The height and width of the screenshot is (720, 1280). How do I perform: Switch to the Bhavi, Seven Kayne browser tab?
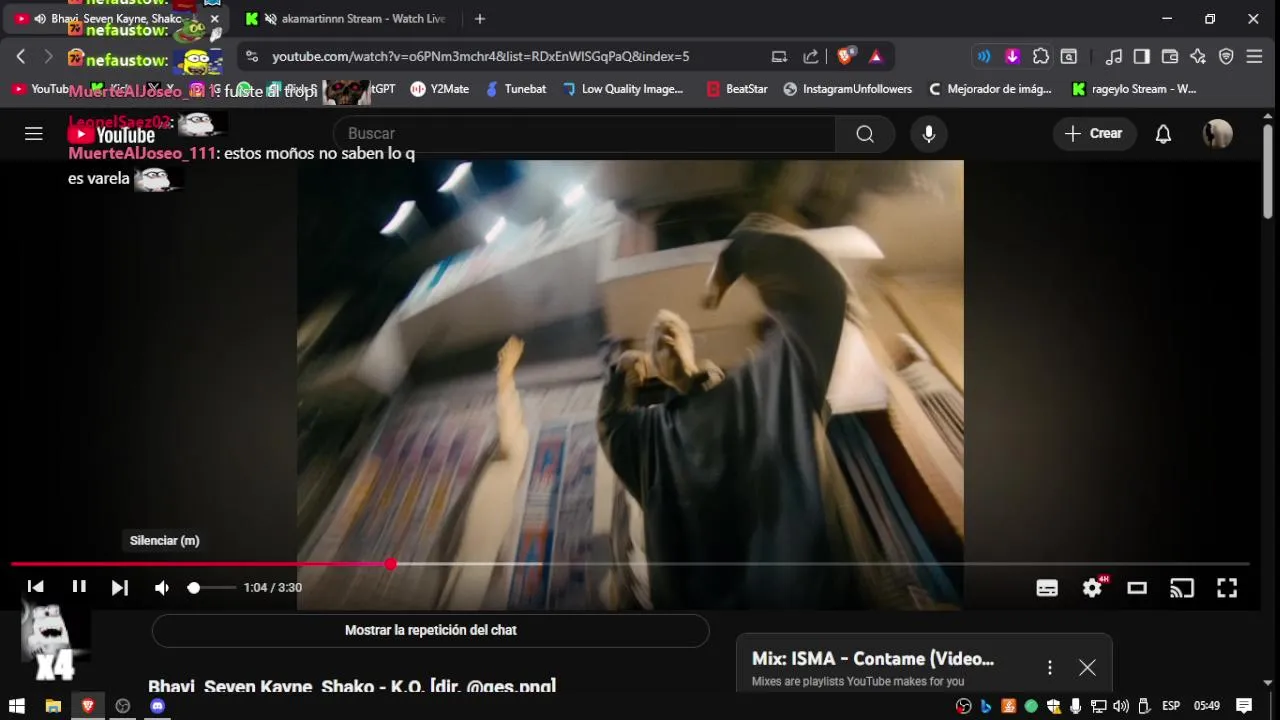coord(117,19)
